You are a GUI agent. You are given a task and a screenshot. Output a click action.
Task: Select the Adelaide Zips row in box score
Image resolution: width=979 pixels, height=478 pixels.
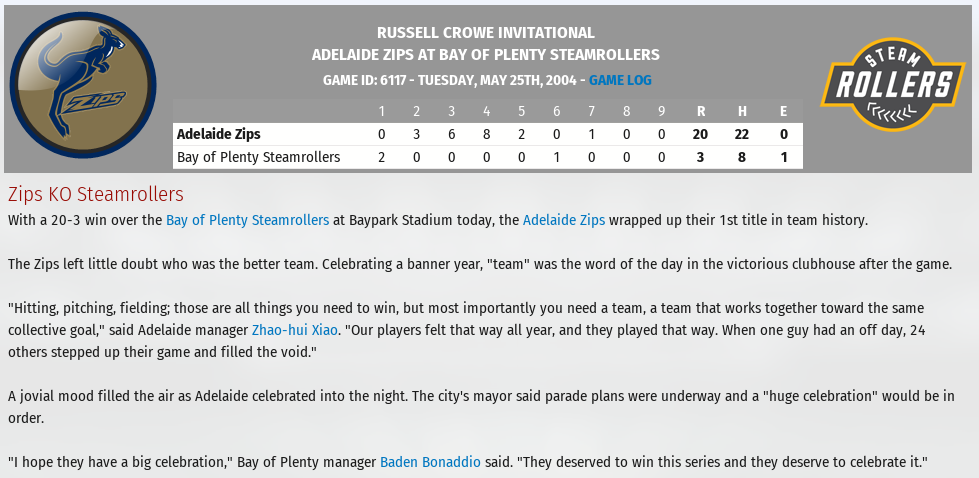click(x=488, y=134)
